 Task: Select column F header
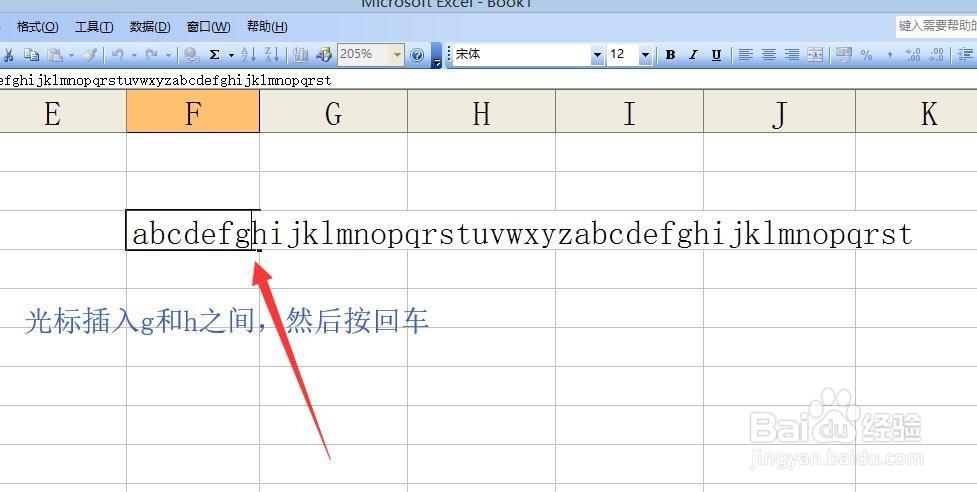pyautogui.click(x=193, y=111)
